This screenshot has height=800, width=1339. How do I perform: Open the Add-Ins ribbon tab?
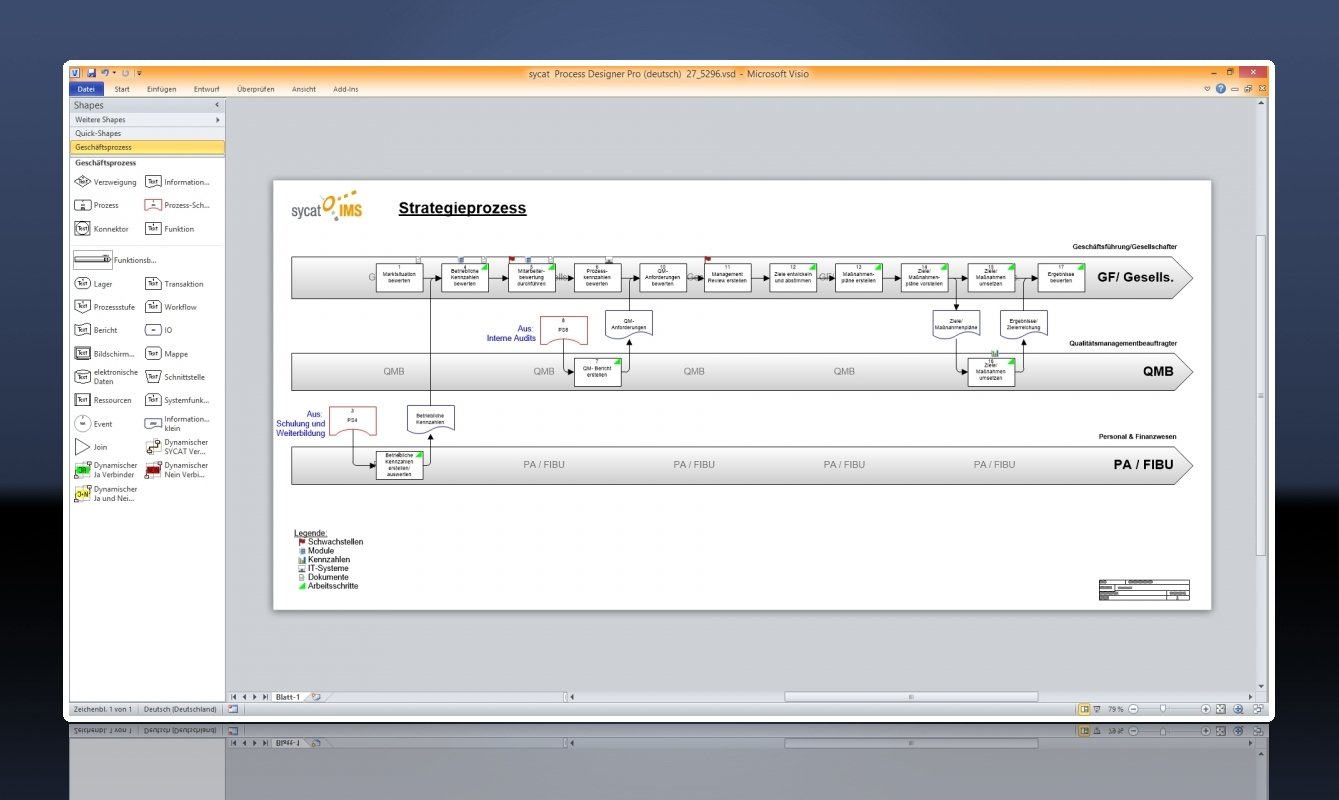346,89
